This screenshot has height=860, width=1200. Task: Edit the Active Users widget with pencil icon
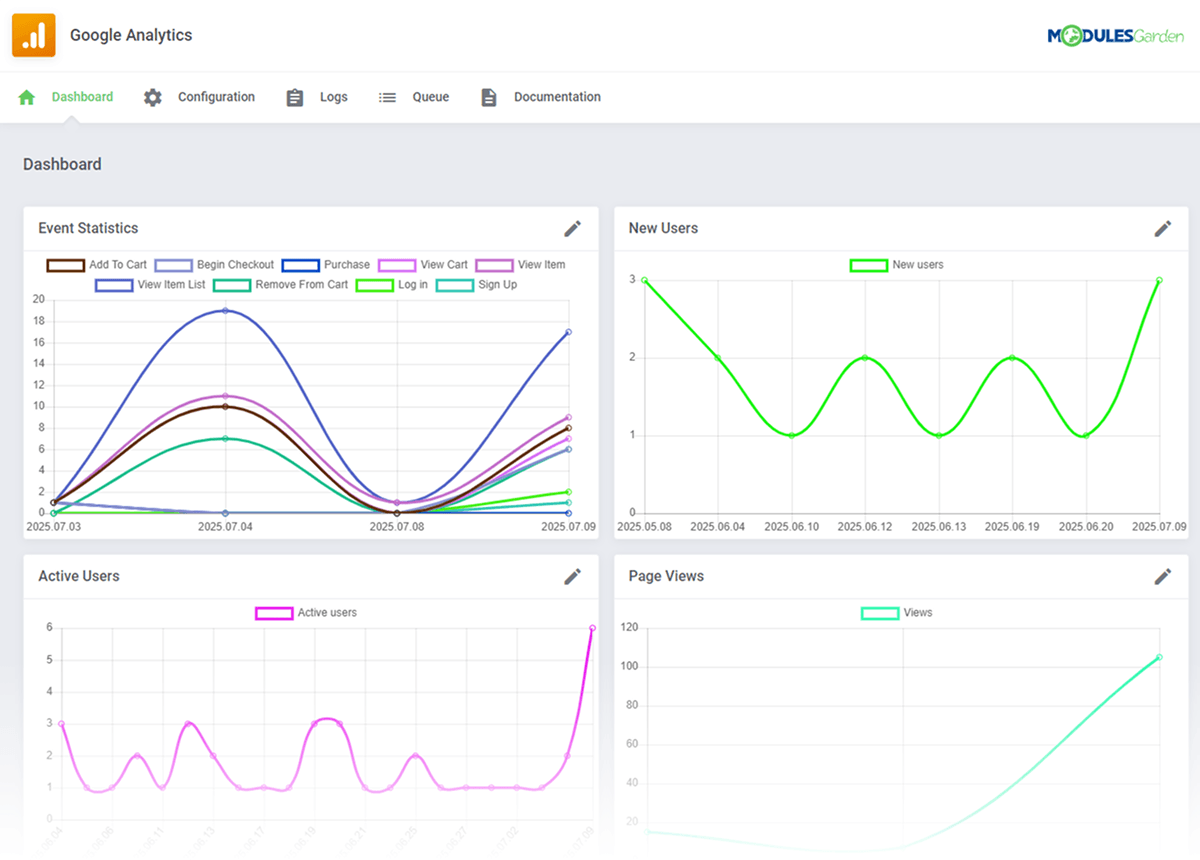573,576
